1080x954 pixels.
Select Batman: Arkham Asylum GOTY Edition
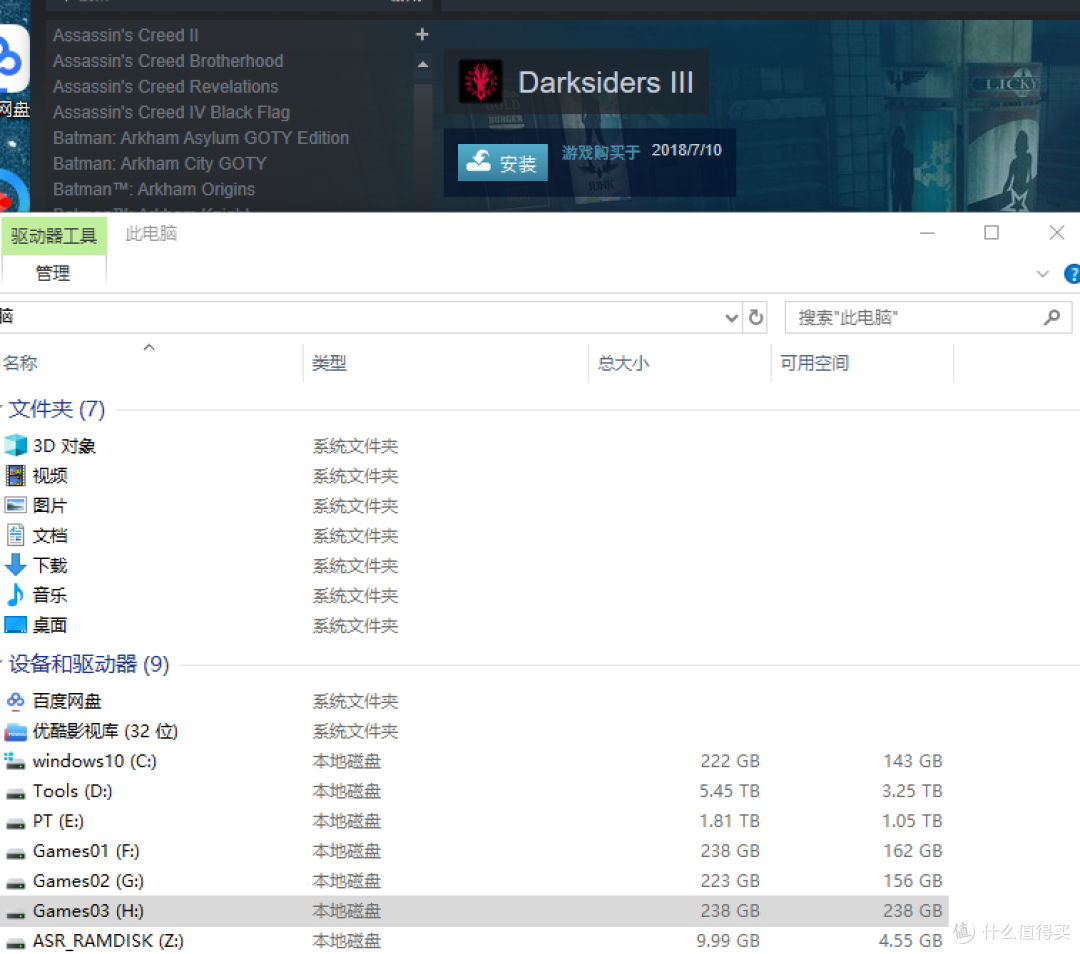(201, 138)
